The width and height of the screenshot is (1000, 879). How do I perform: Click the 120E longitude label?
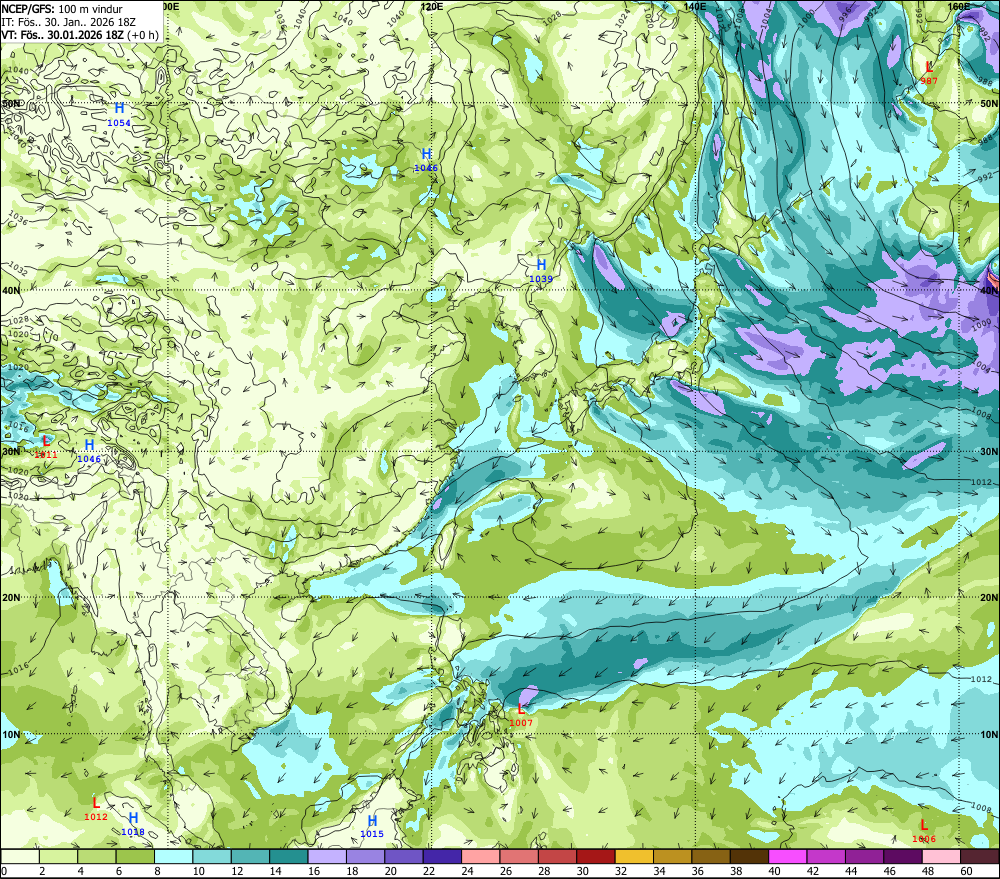tap(432, 6)
